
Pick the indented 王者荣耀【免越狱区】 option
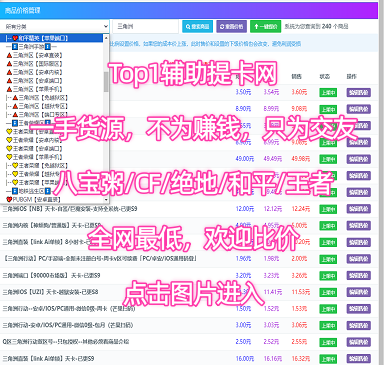click(x=52, y=165)
